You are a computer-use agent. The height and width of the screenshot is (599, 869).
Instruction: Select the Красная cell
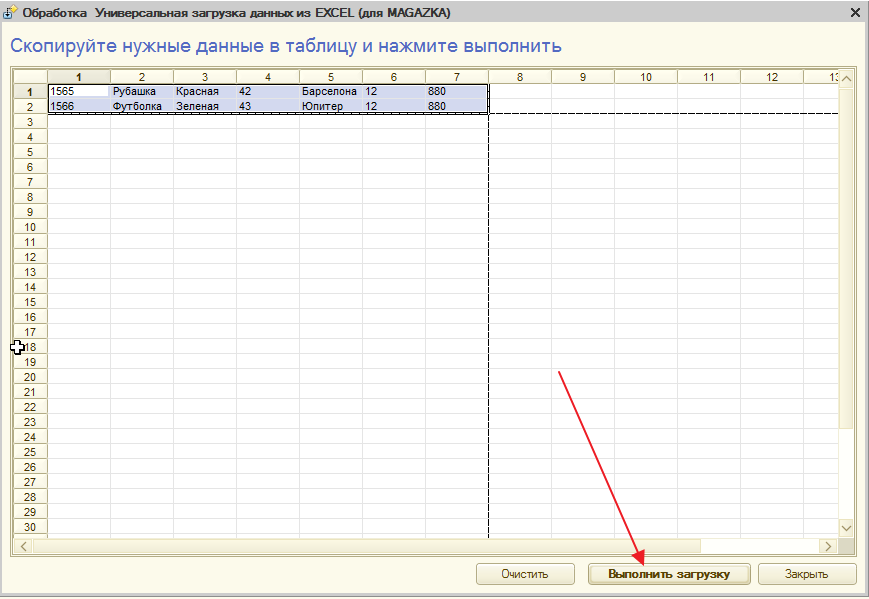205,91
